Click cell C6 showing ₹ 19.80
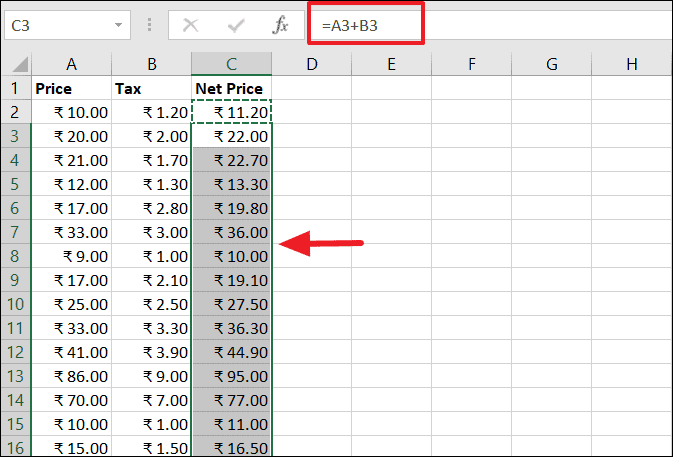Image resolution: width=673 pixels, height=457 pixels. 231,208
